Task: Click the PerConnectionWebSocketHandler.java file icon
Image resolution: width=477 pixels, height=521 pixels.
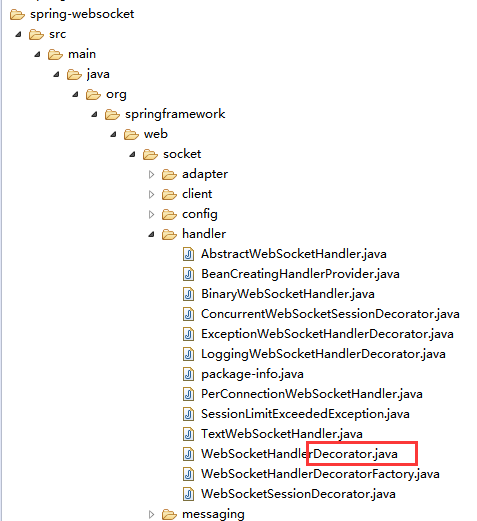Action: (x=188, y=394)
